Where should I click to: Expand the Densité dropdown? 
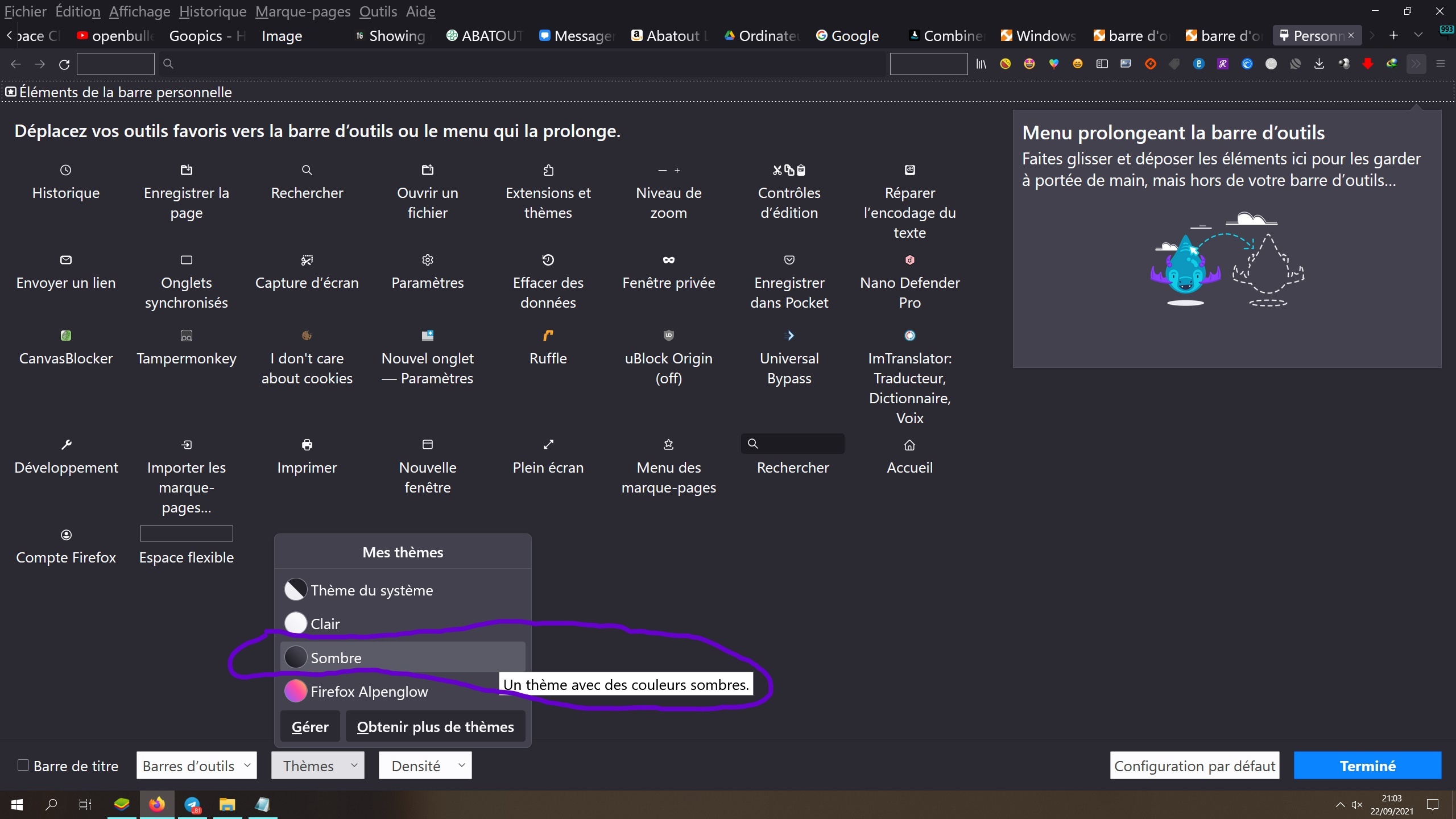point(425,766)
